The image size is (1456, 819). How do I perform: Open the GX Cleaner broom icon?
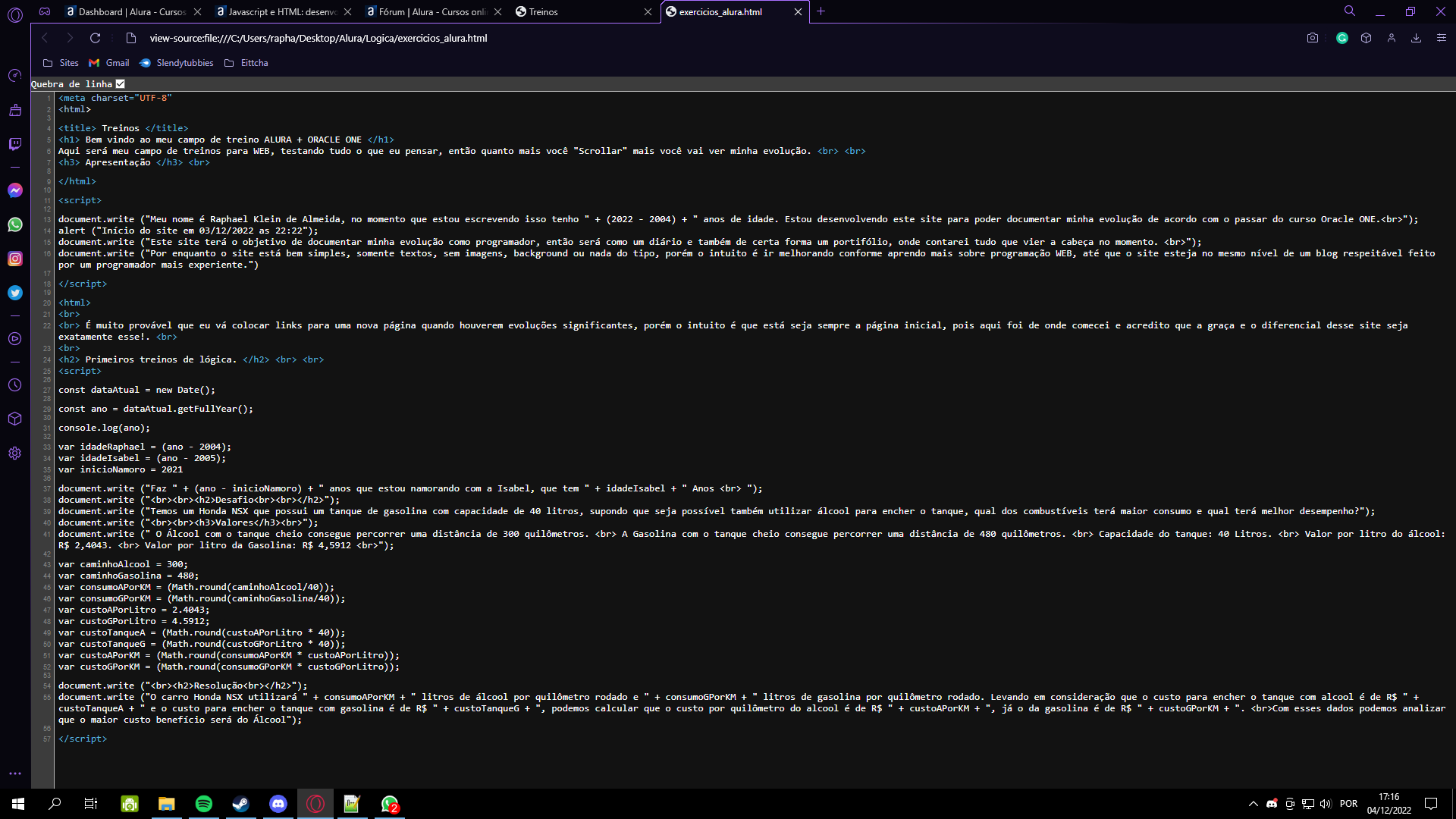[15, 110]
